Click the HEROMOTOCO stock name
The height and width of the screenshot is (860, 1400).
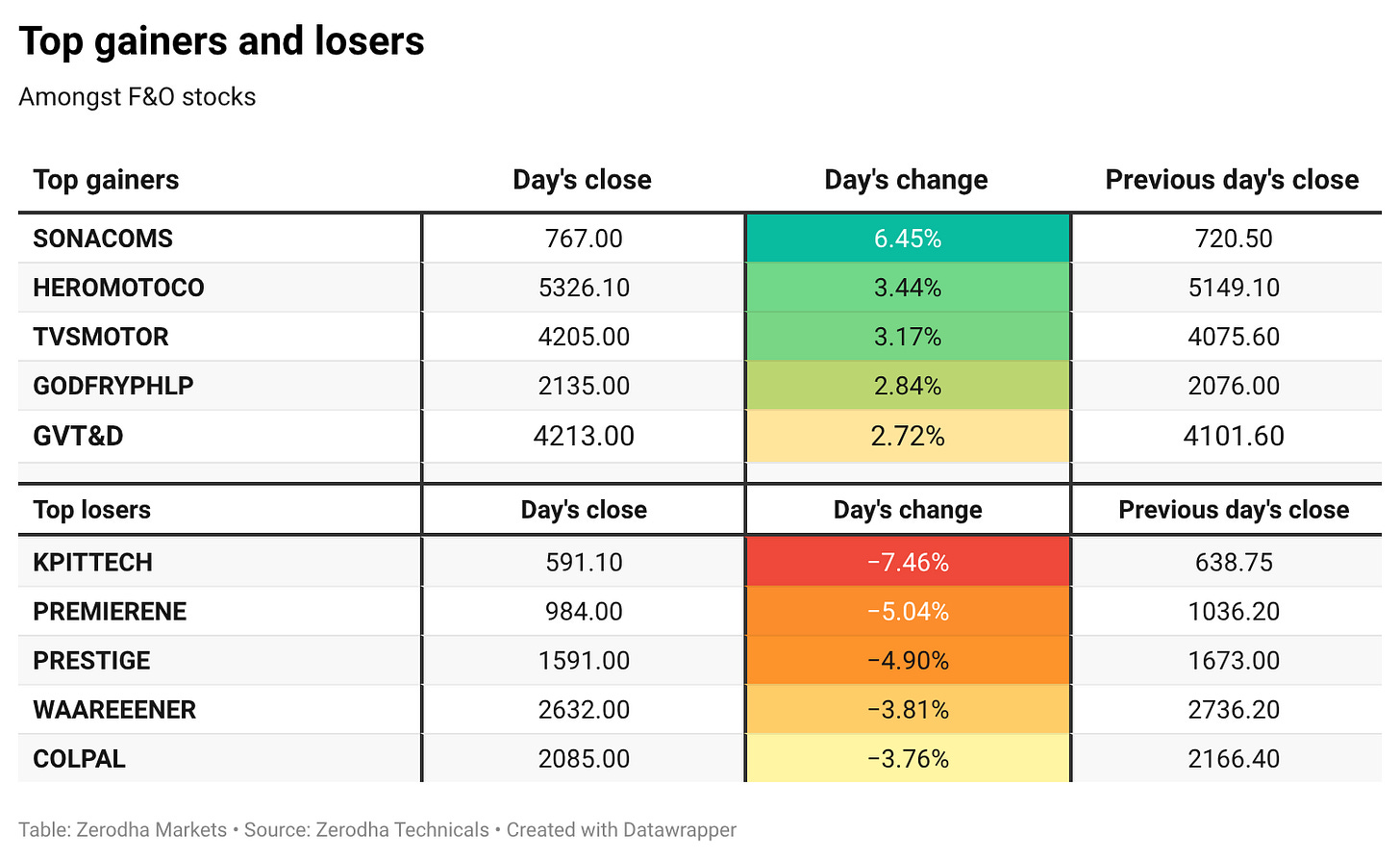[118, 288]
